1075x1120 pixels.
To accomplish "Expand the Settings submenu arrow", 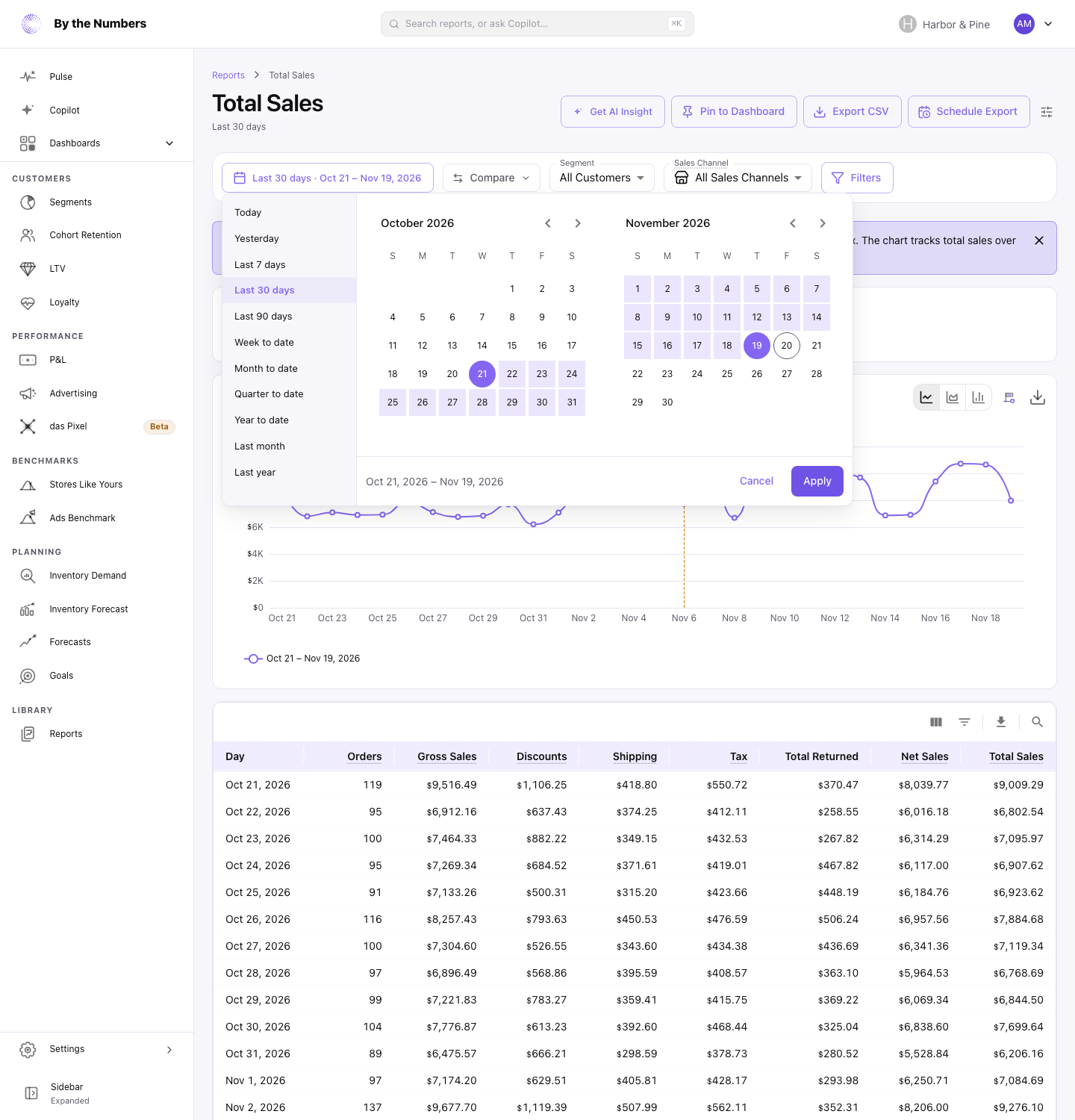I will (x=169, y=1050).
